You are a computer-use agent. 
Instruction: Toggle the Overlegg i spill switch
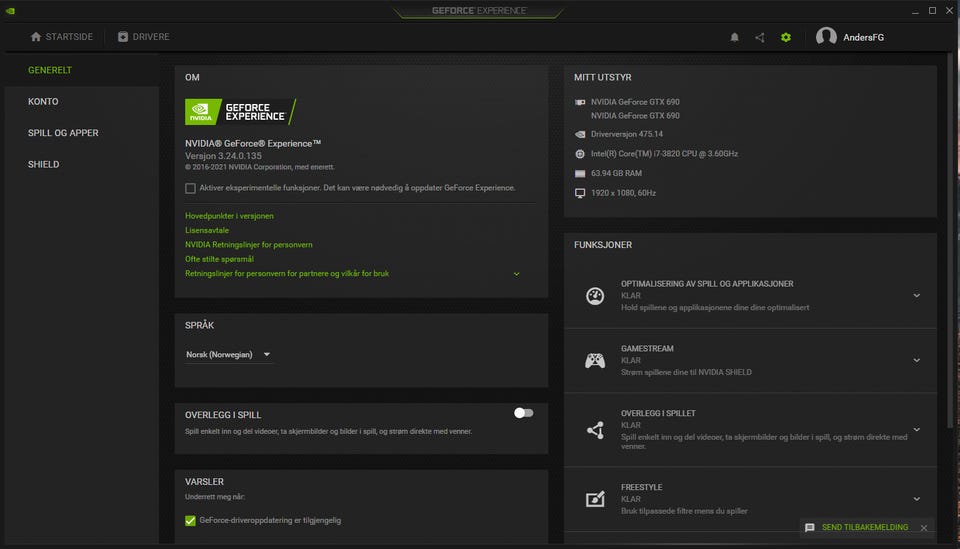[523, 413]
